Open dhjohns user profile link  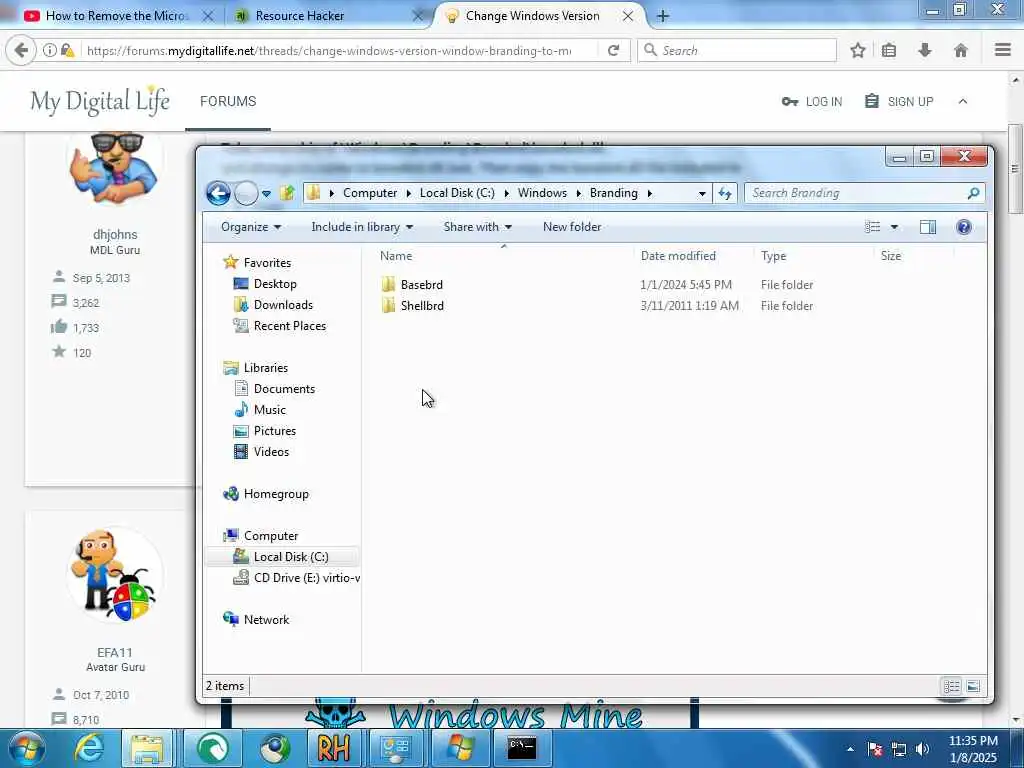point(115,234)
